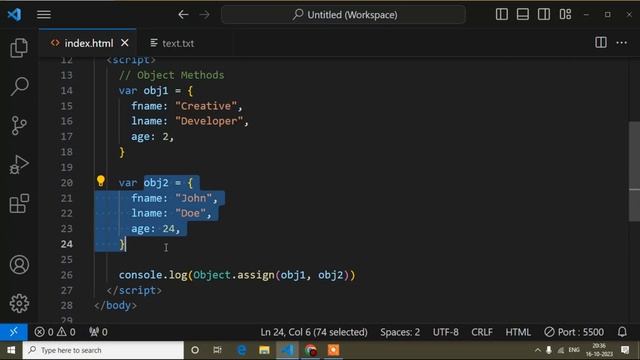This screenshot has width=640, height=360.
Task: Click the "Developer" string on line 16
Action: tap(209, 121)
